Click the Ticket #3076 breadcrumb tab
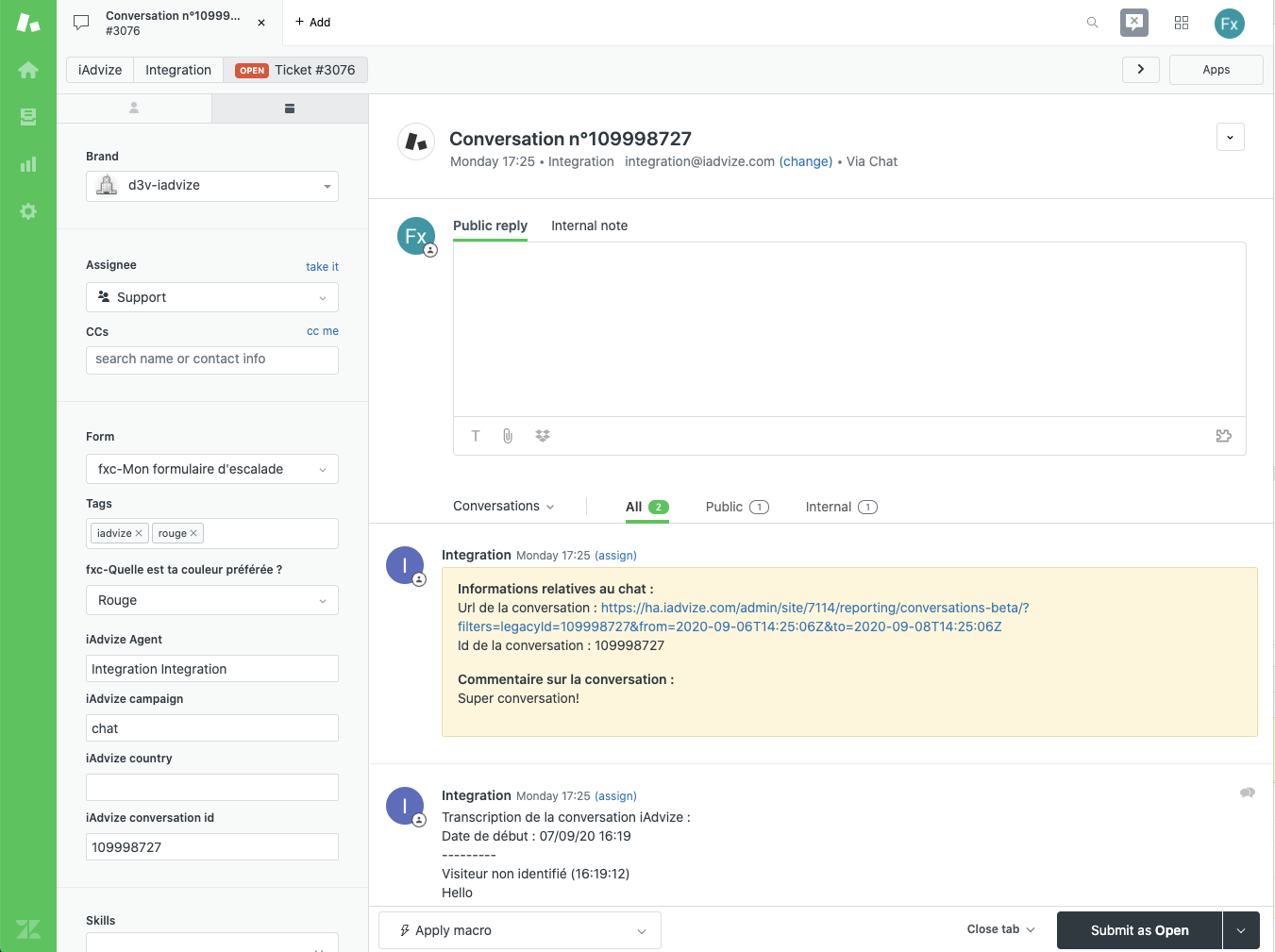The width and height of the screenshot is (1275, 952). point(295,70)
